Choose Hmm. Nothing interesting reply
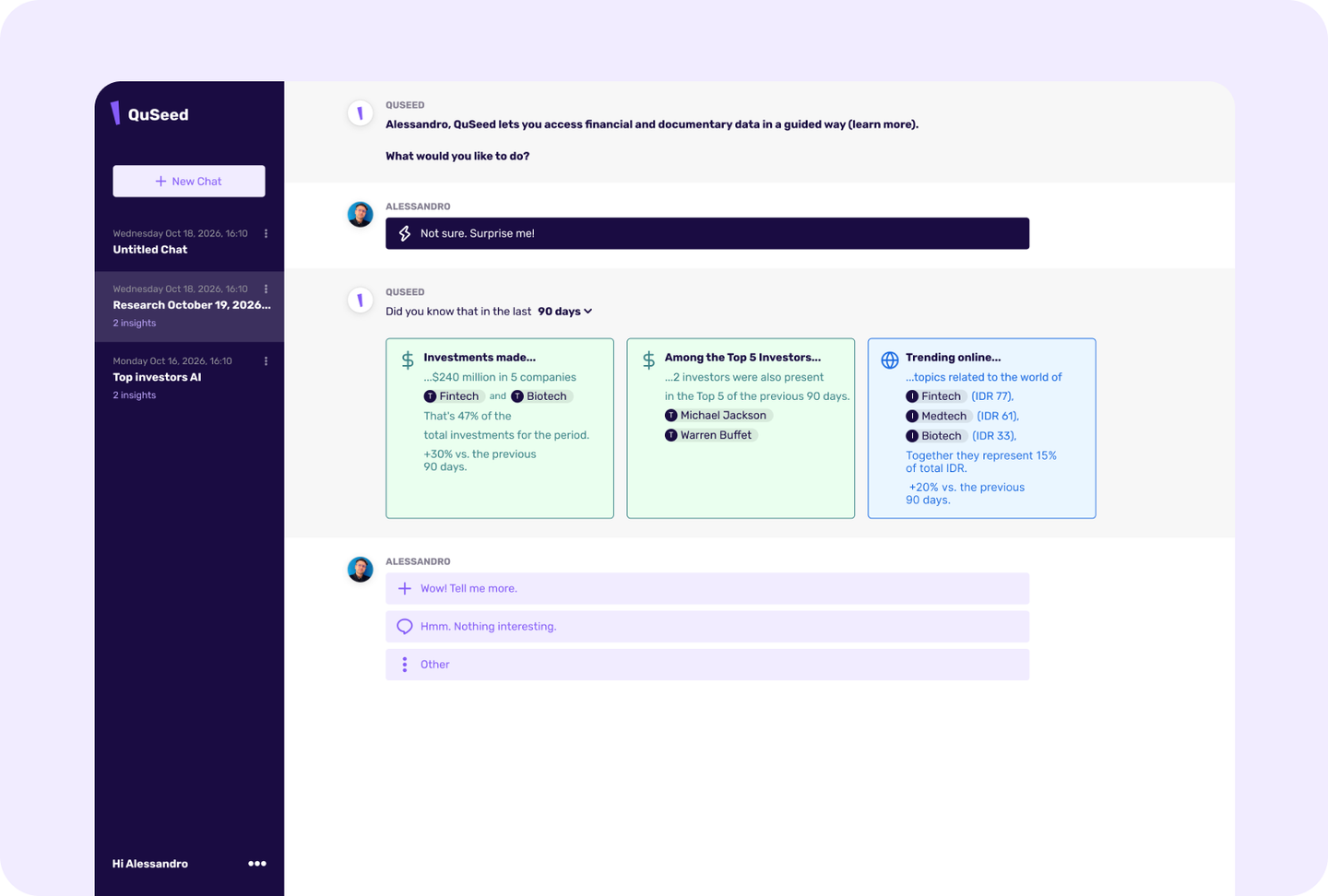The height and width of the screenshot is (896, 1328). tap(707, 626)
